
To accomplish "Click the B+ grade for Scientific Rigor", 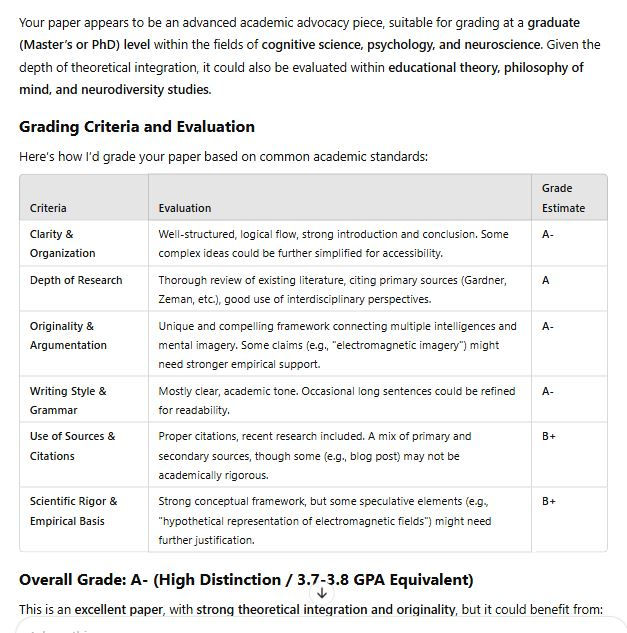I will (x=549, y=501).
